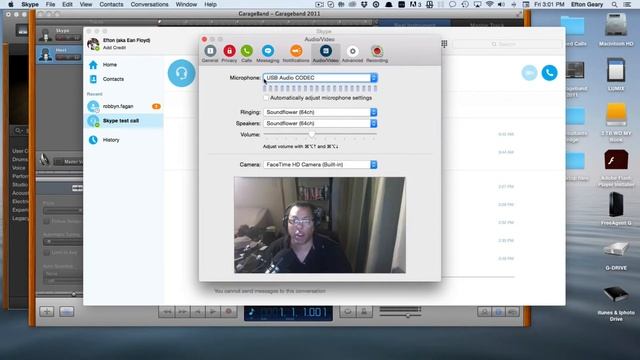Open the Speakers device dropdown
This screenshot has height=360, width=640.
click(320, 123)
